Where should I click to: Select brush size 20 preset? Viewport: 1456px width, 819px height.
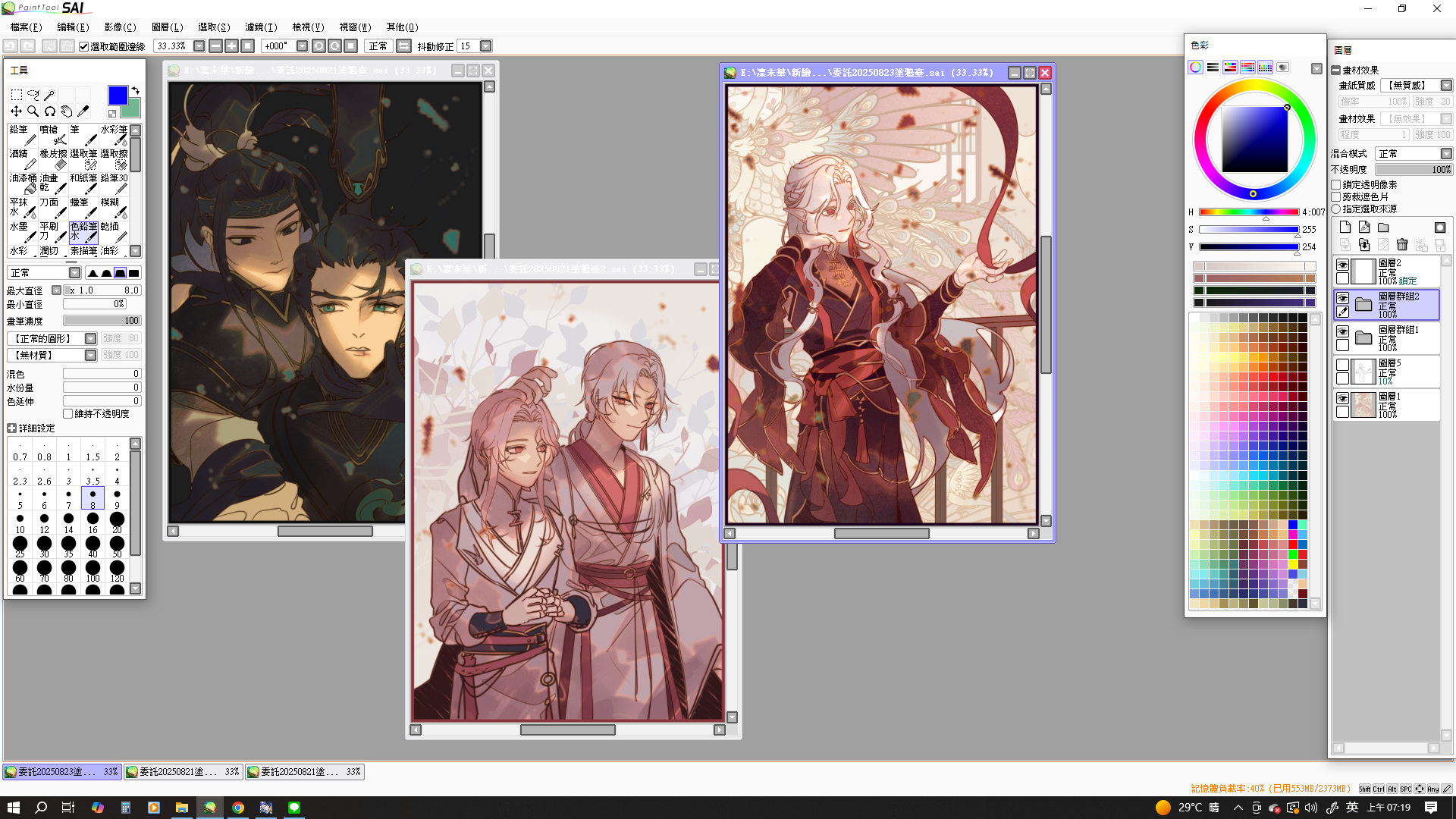coord(117,522)
